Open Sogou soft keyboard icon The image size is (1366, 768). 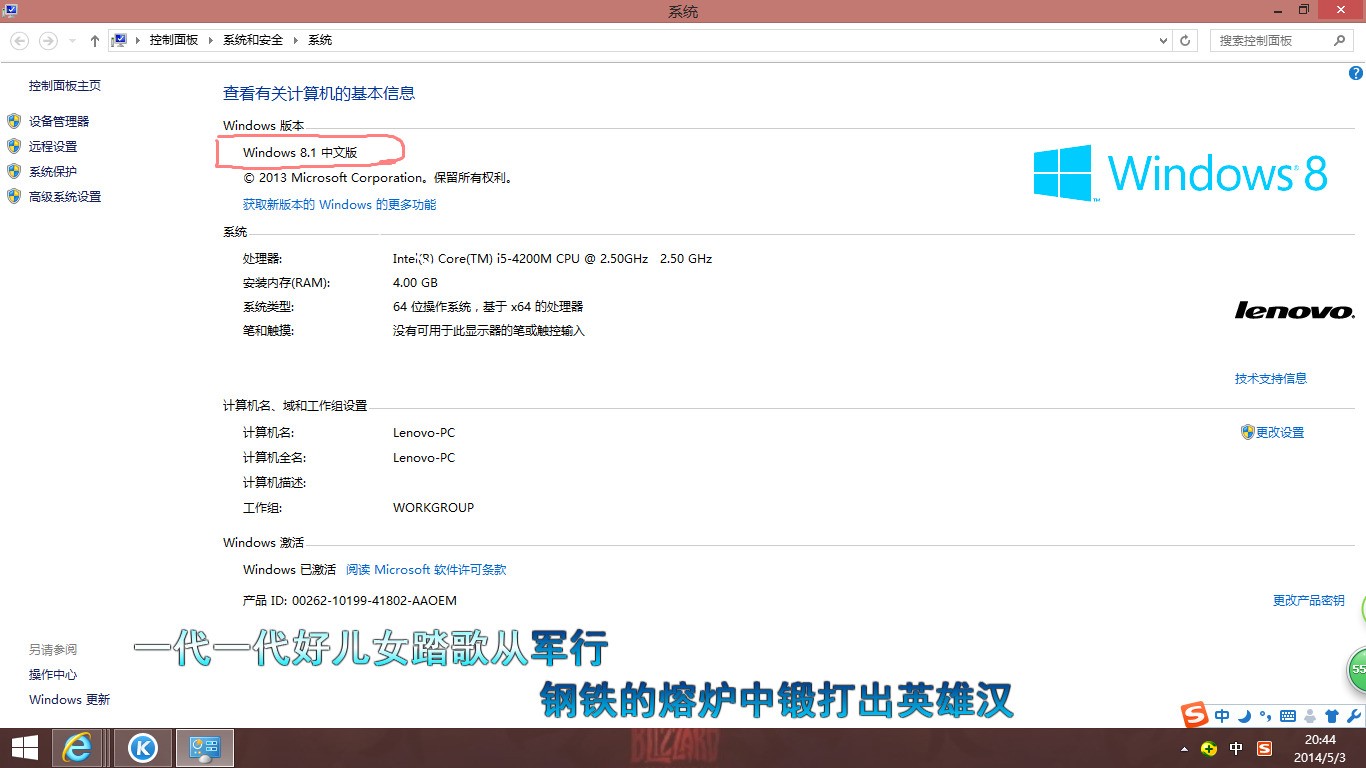[x=1288, y=716]
